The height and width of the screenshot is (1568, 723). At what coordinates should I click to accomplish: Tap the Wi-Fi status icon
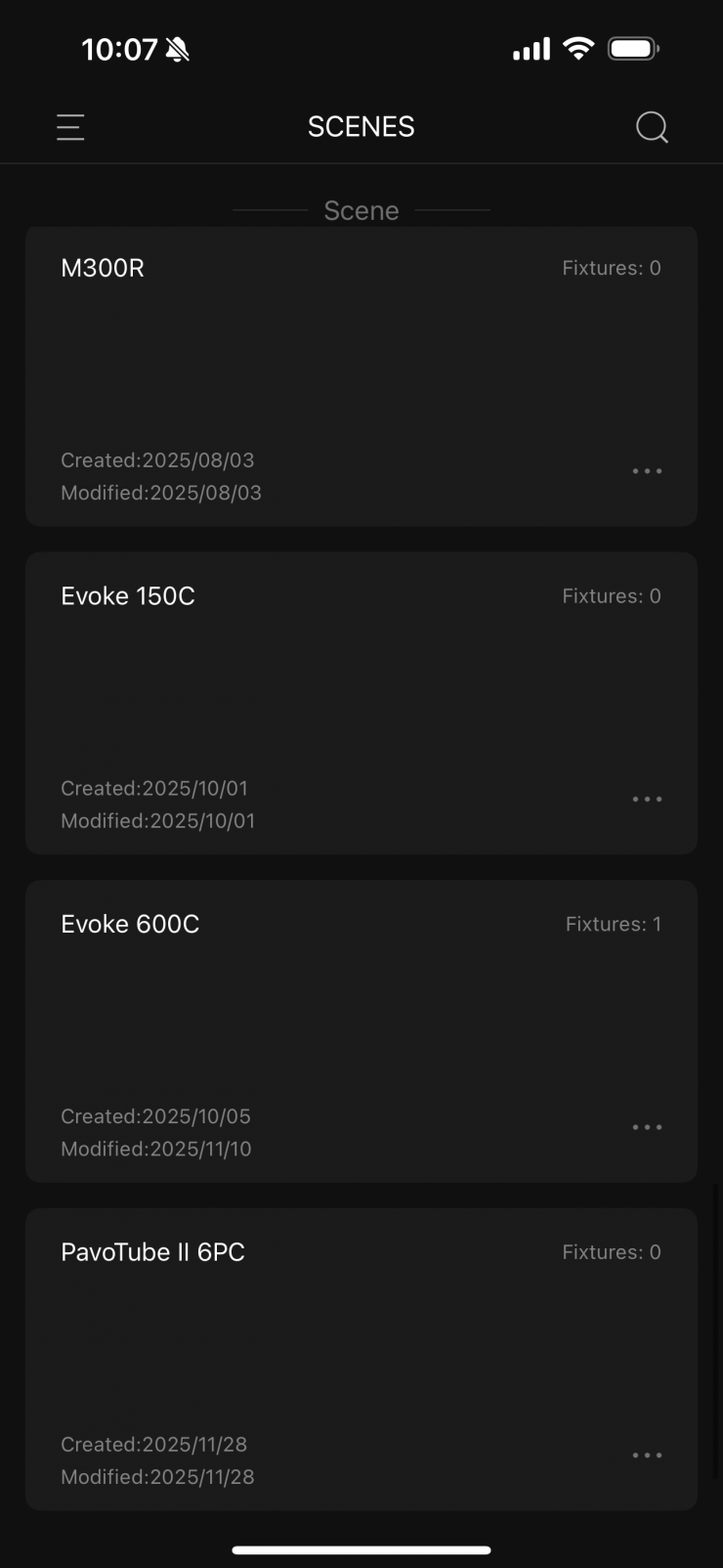coord(578,49)
